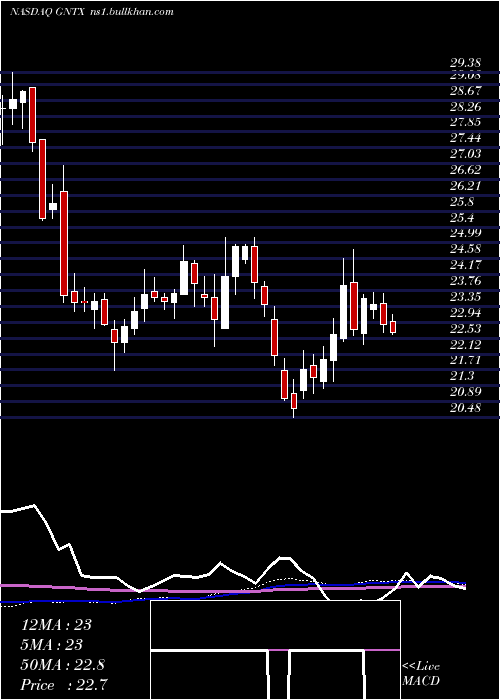This screenshot has height=700, width=500.
Task: Select the 23.76 price axis label
Action: coord(465,281)
